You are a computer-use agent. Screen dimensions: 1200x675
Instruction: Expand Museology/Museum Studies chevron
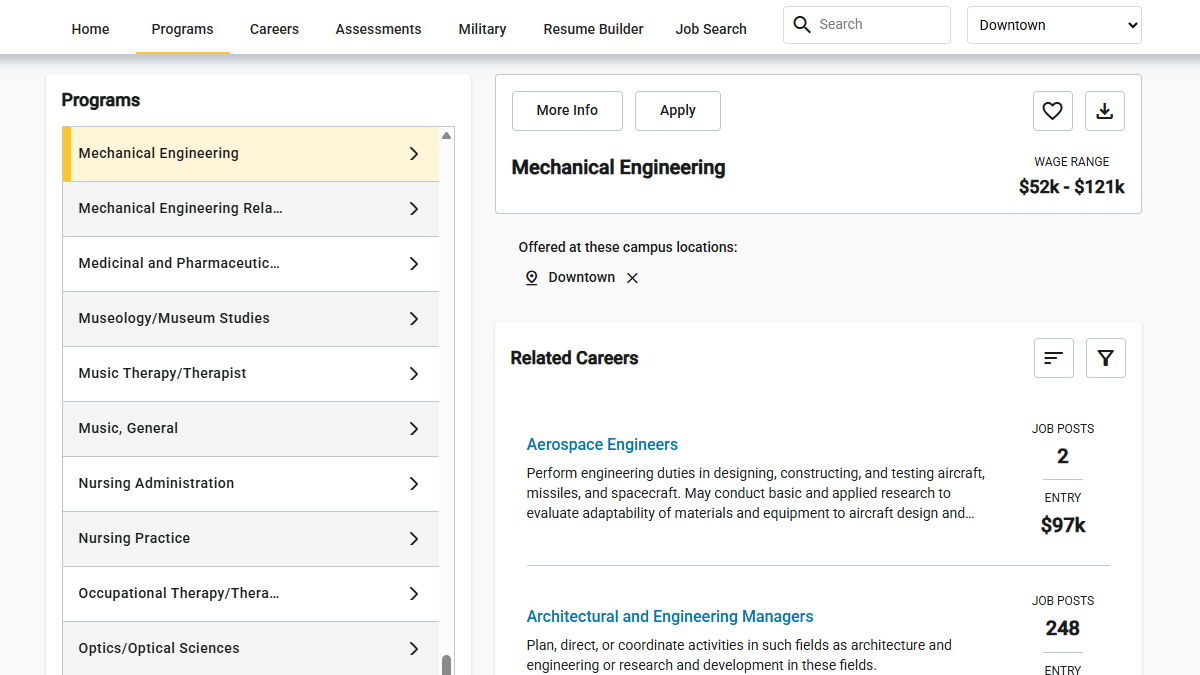pos(414,319)
